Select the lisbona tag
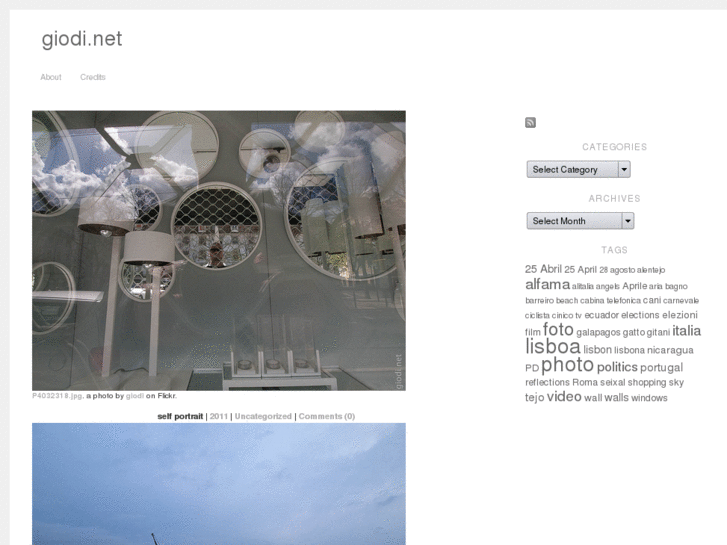 coord(629,350)
